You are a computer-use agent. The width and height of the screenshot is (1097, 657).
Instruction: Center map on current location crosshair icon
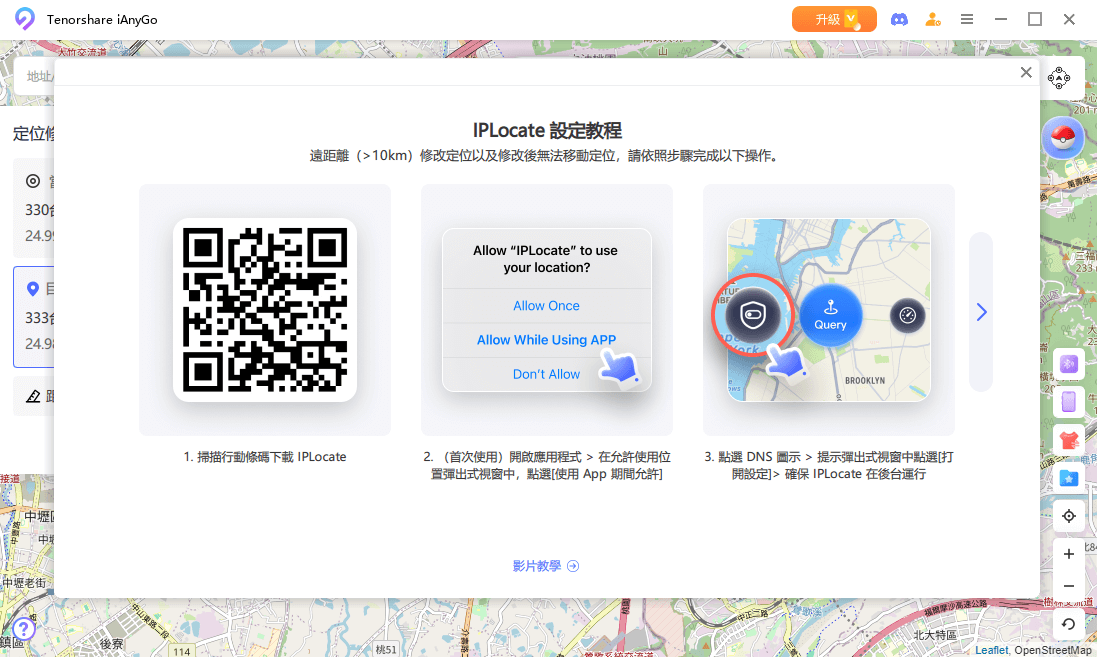point(1068,516)
